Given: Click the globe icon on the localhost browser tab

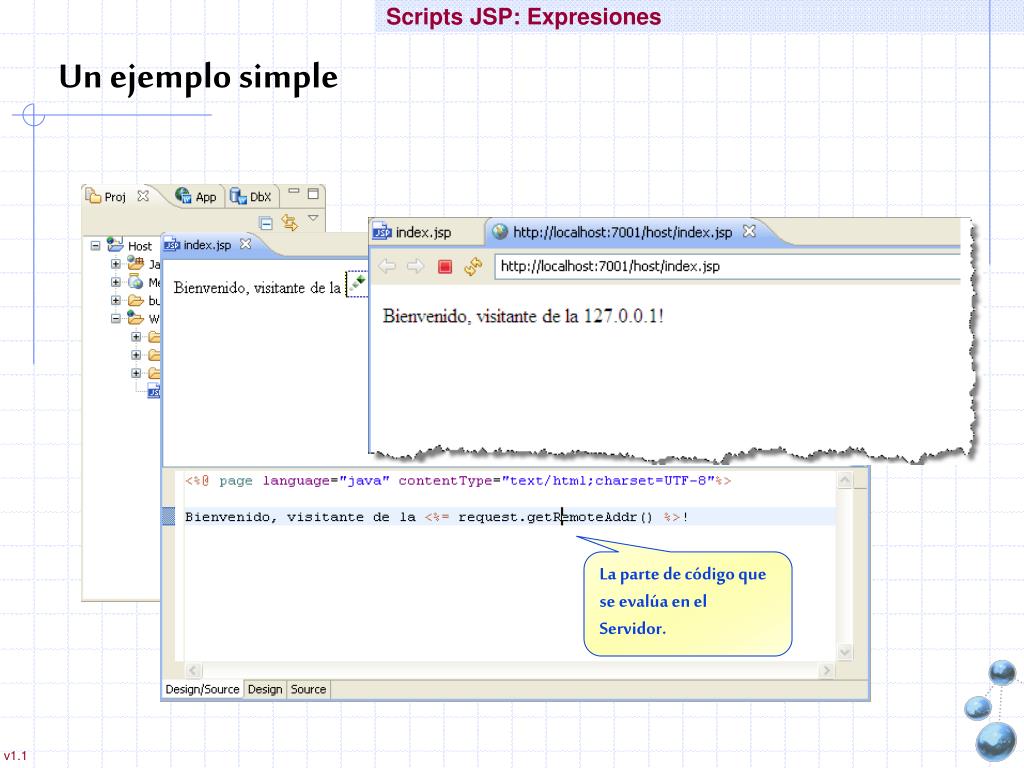Looking at the screenshot, I should [500, 232].
